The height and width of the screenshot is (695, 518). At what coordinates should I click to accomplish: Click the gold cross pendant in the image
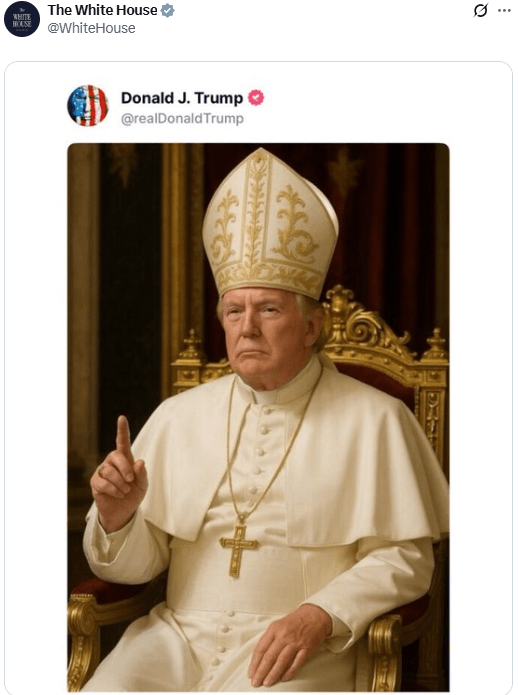[x=238, y=550]
